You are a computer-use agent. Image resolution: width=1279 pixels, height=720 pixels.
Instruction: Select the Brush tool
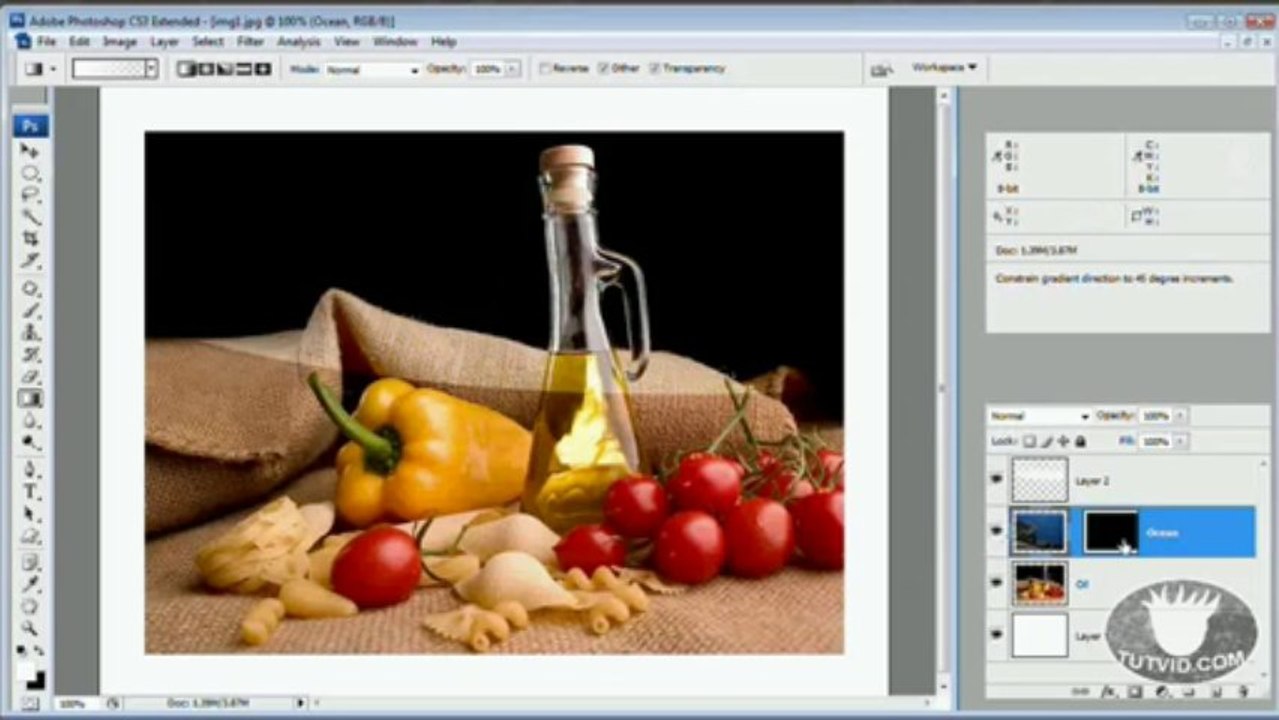coord(31,311)
